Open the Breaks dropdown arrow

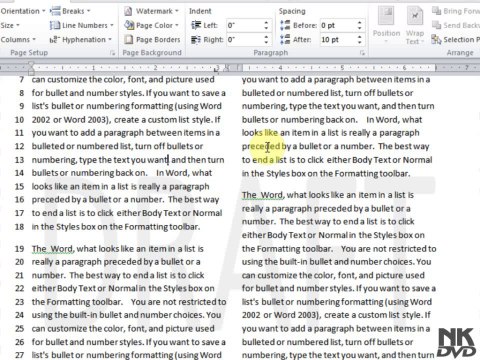(x=89, y=11)
